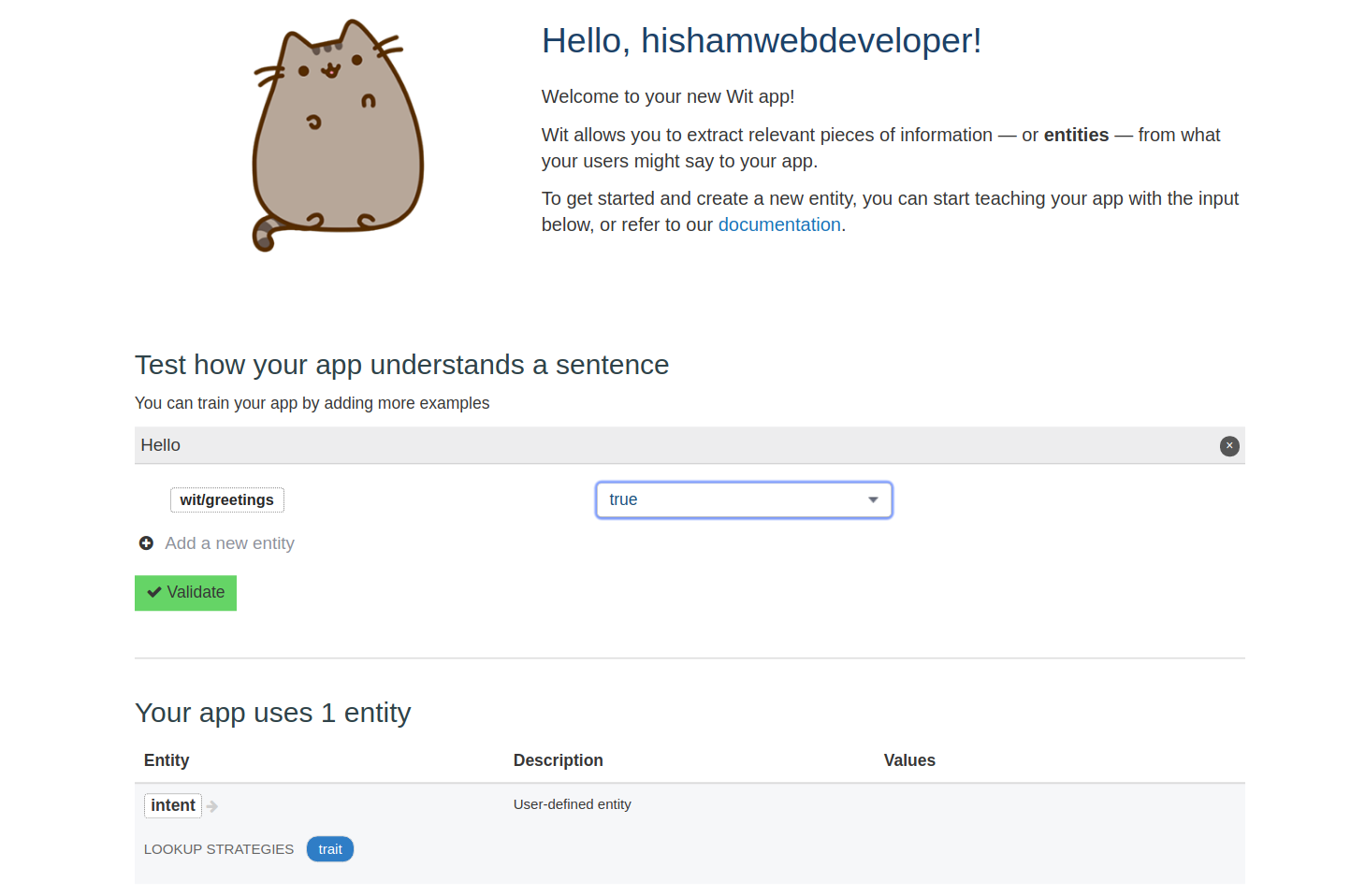
Task: Click the caret arrow in the true dropdown
Action: coord(873,500)
